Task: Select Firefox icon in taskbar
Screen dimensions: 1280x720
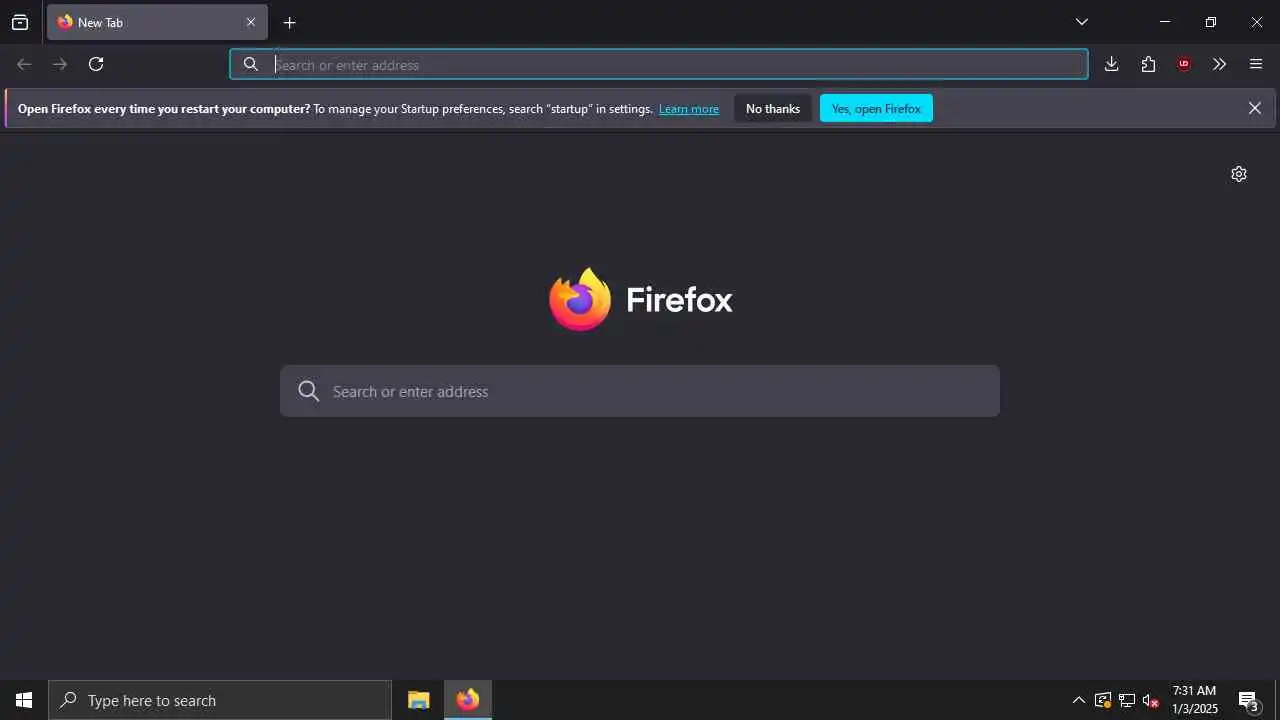Action: (468, 700)
